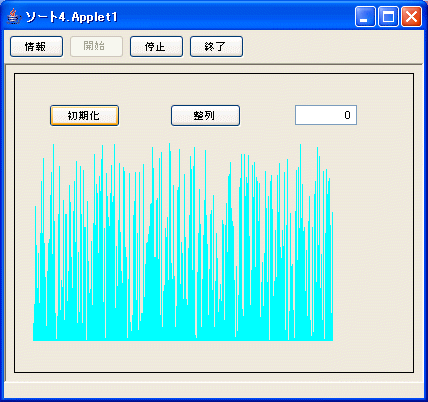Close the ソート4.Applet1 window

point(411,17)
